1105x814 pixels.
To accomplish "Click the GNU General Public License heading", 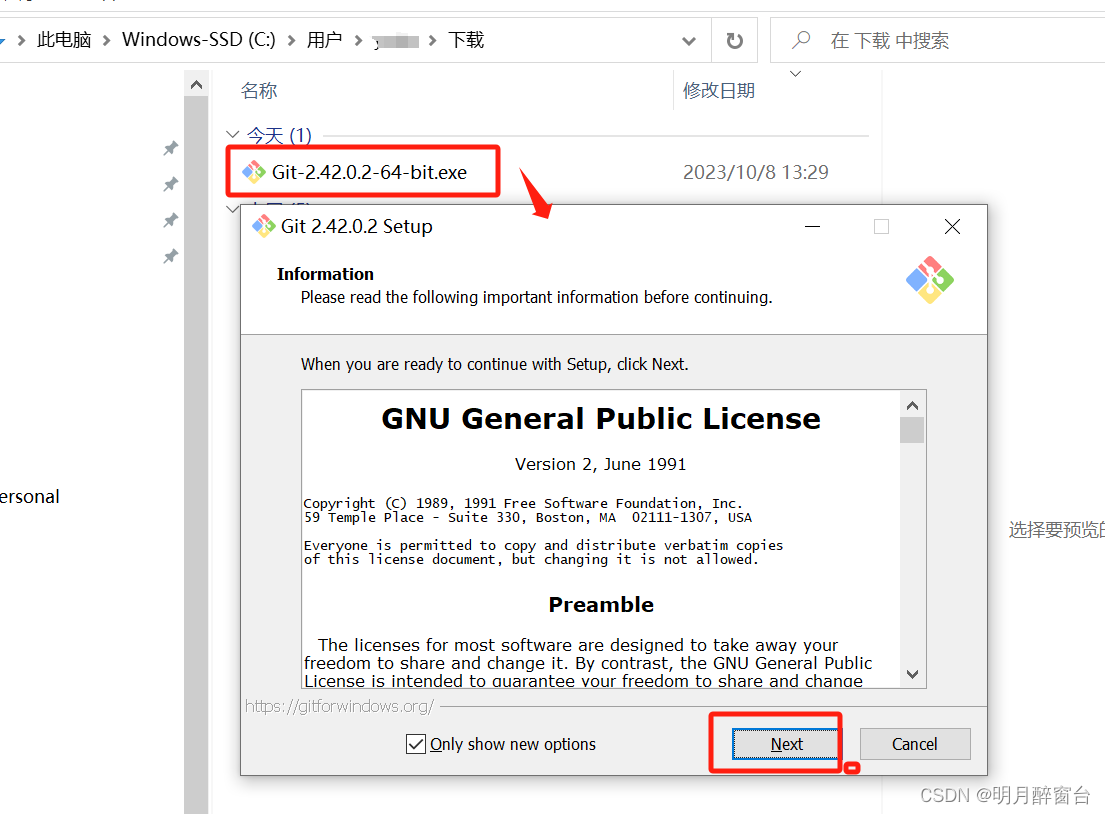I will pos(601,419).
